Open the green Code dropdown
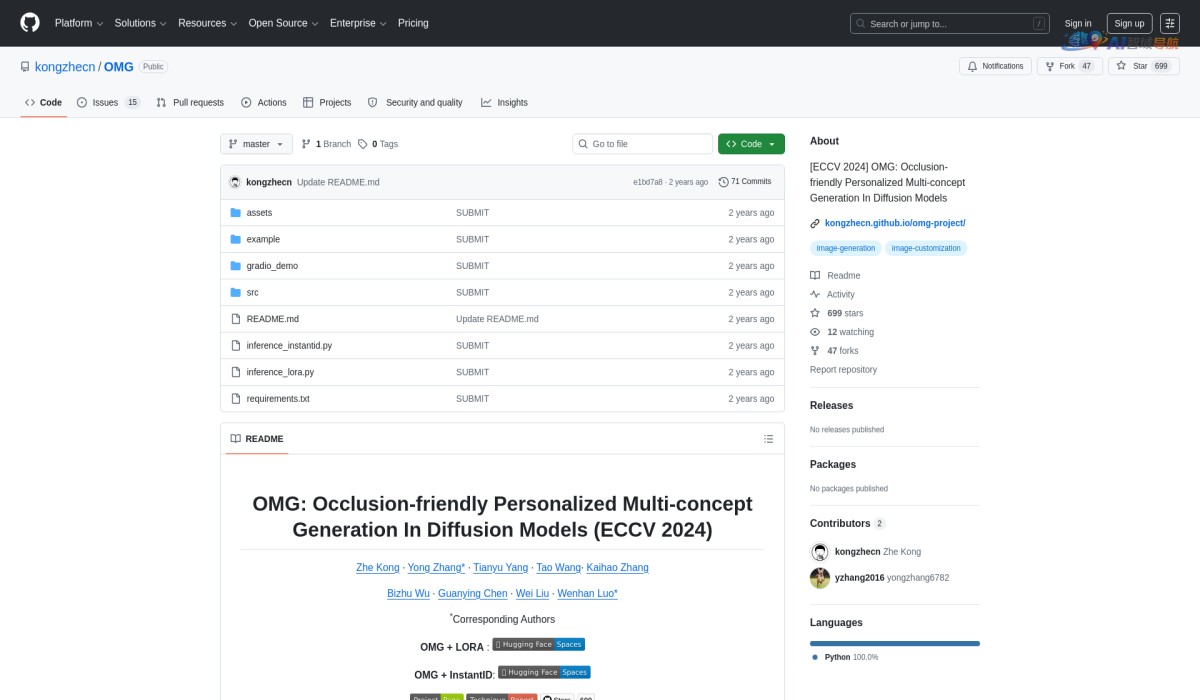Image resolution: width=1200 pixels, height=700 pixels. coord(750,144)
